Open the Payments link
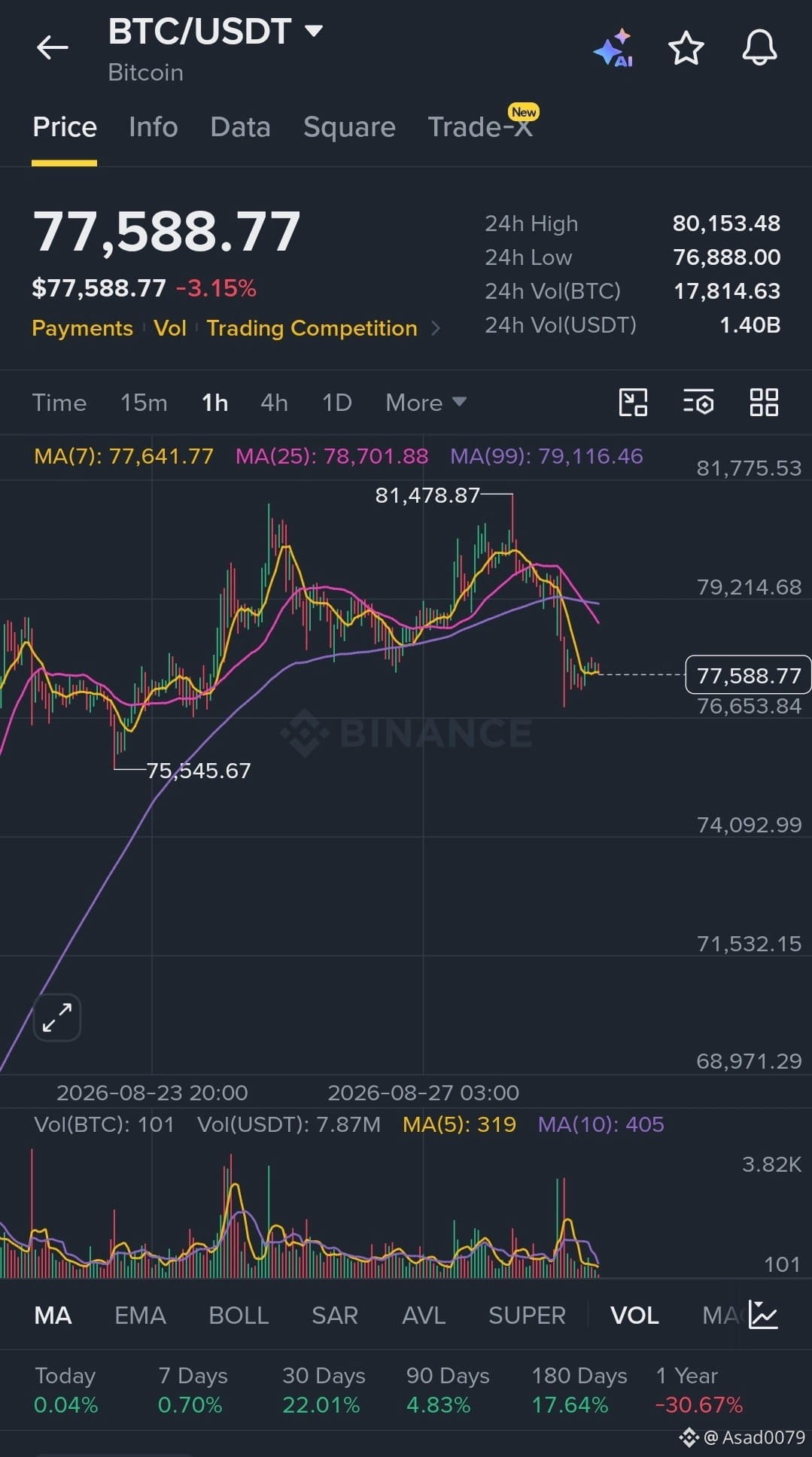 point(82,328)
